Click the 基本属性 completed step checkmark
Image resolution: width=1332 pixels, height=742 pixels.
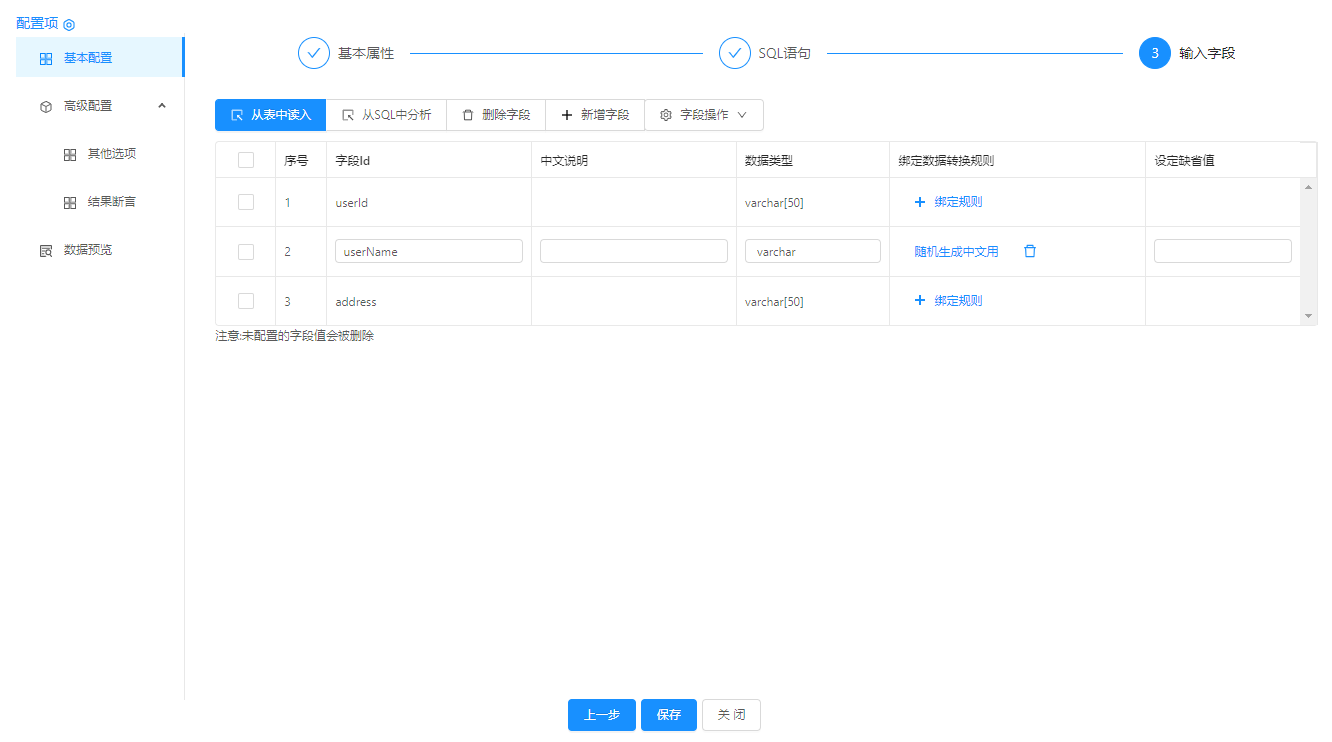[314, 53]
